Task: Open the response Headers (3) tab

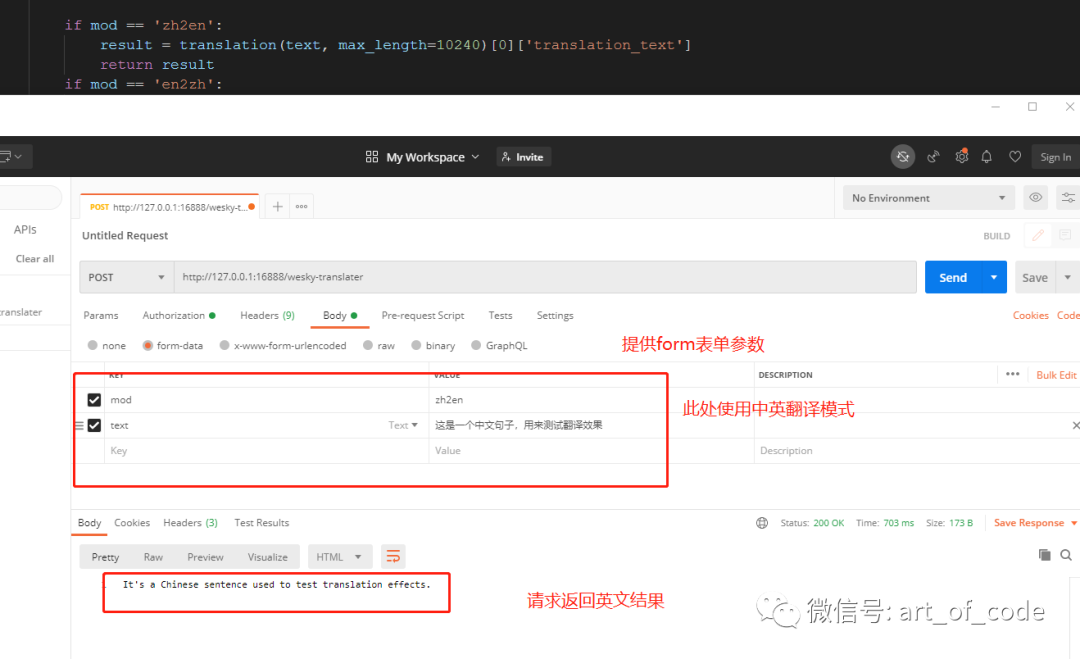Action: point(191,523)
